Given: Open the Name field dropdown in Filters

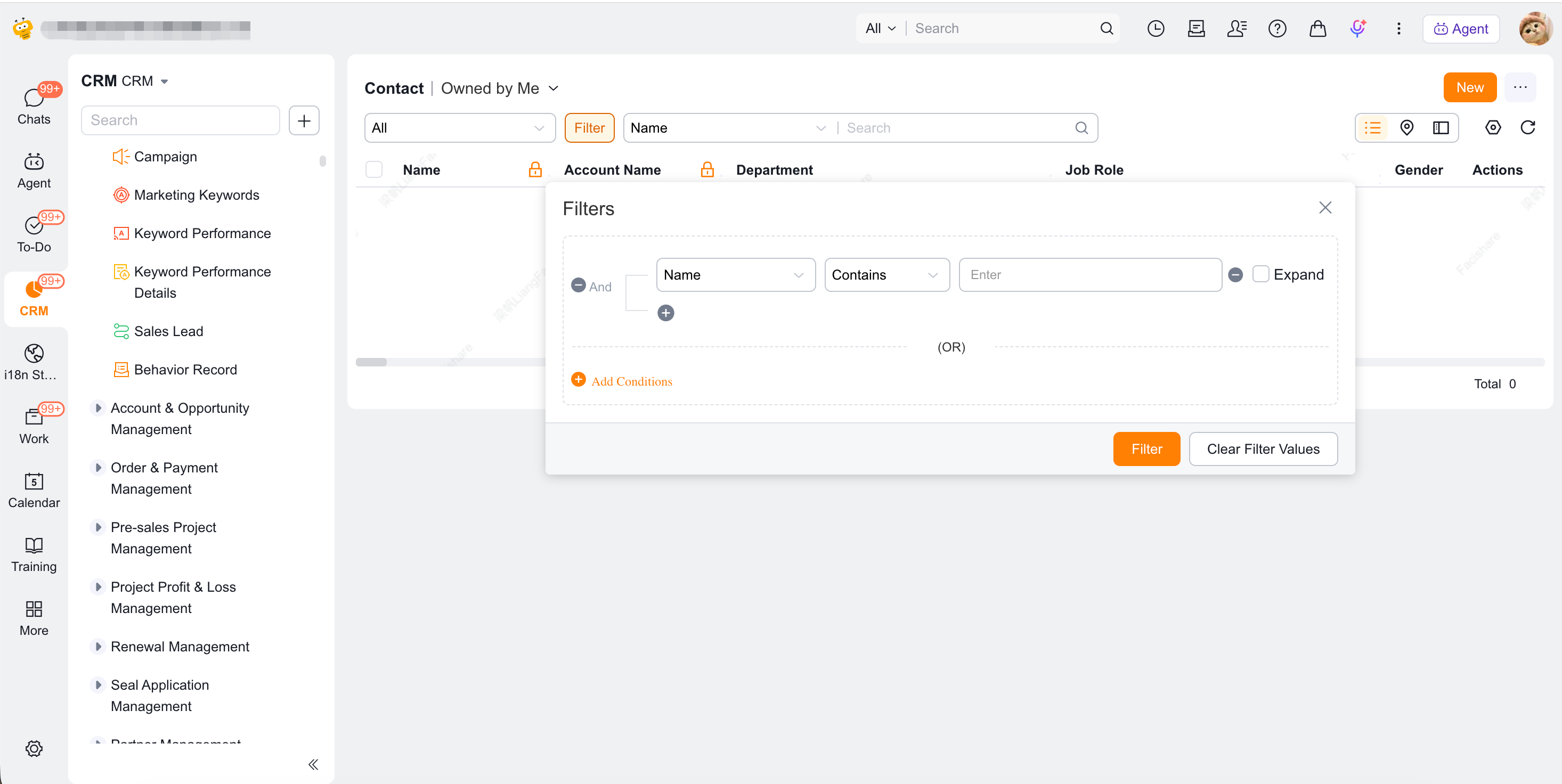Looking at the screenshot, I should (736, 275).
